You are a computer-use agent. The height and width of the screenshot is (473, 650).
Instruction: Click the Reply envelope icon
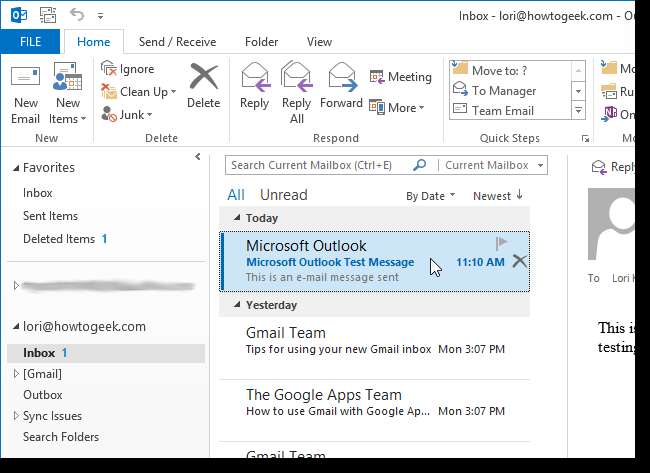tap(255, 77)
